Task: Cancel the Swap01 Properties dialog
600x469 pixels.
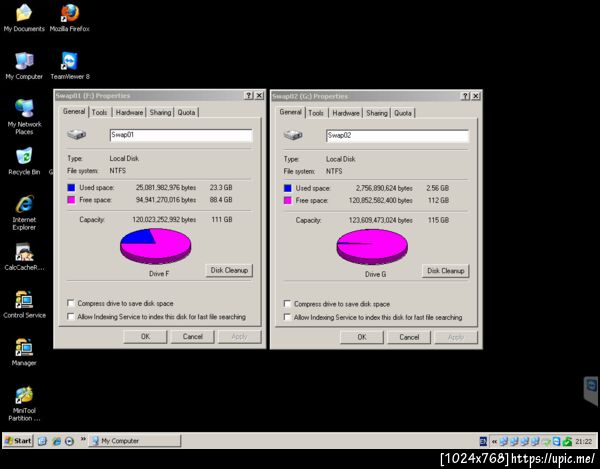Action: point(192,337)
